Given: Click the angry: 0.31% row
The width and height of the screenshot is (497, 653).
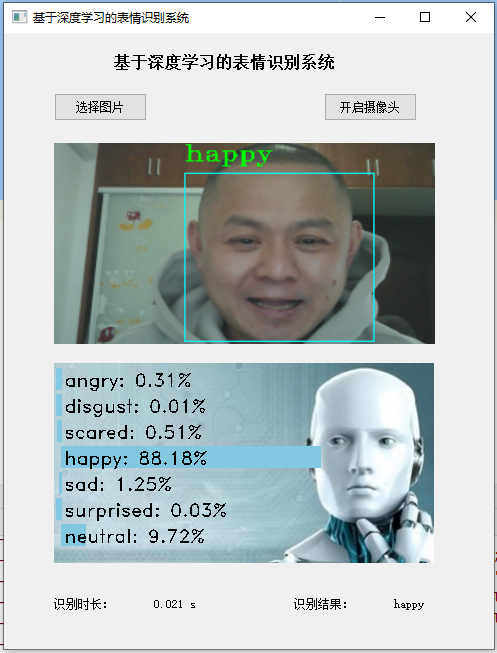Looking at the screenshot, I should (x=124, y=380).
